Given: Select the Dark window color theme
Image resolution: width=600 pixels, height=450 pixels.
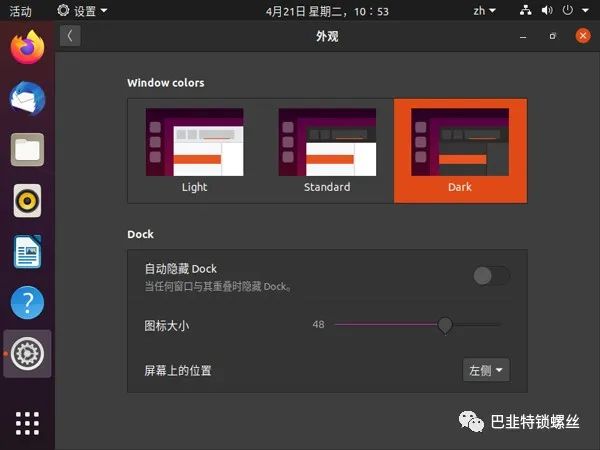Looking at the screenshot, I should click(460, 151).
